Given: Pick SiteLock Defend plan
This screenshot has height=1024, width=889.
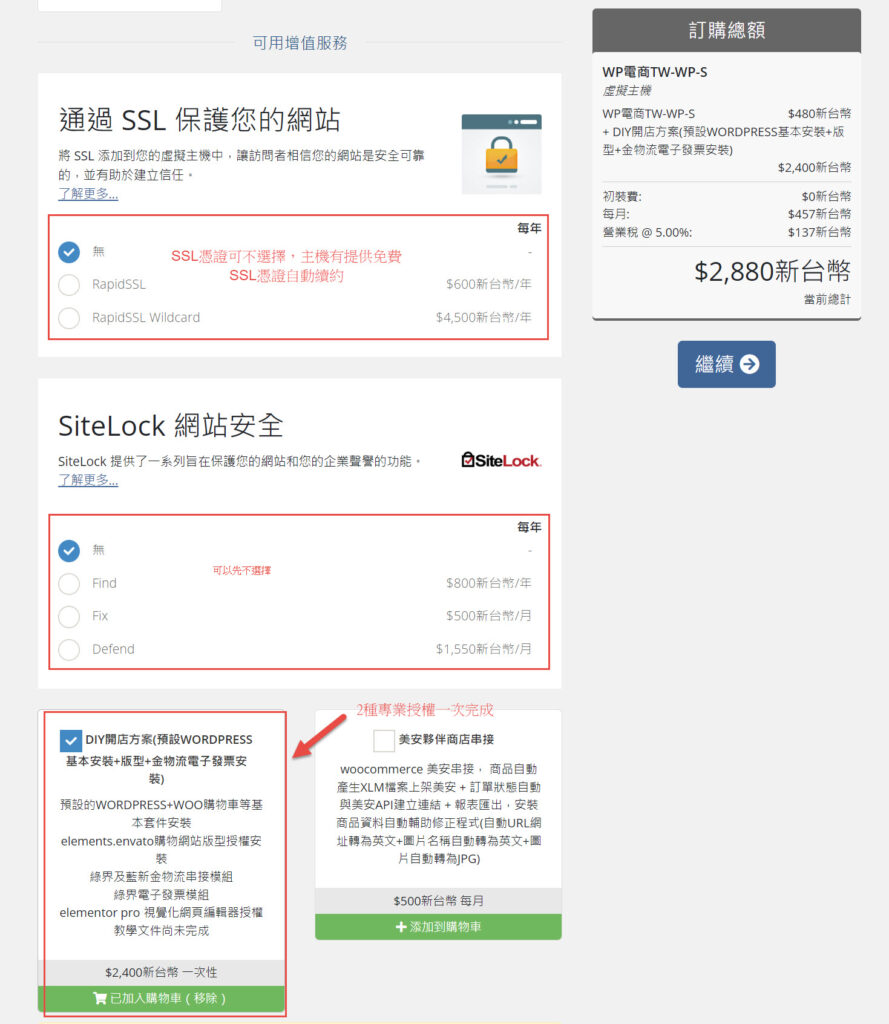Looking at the screenshot, I should tap(69, 650).
